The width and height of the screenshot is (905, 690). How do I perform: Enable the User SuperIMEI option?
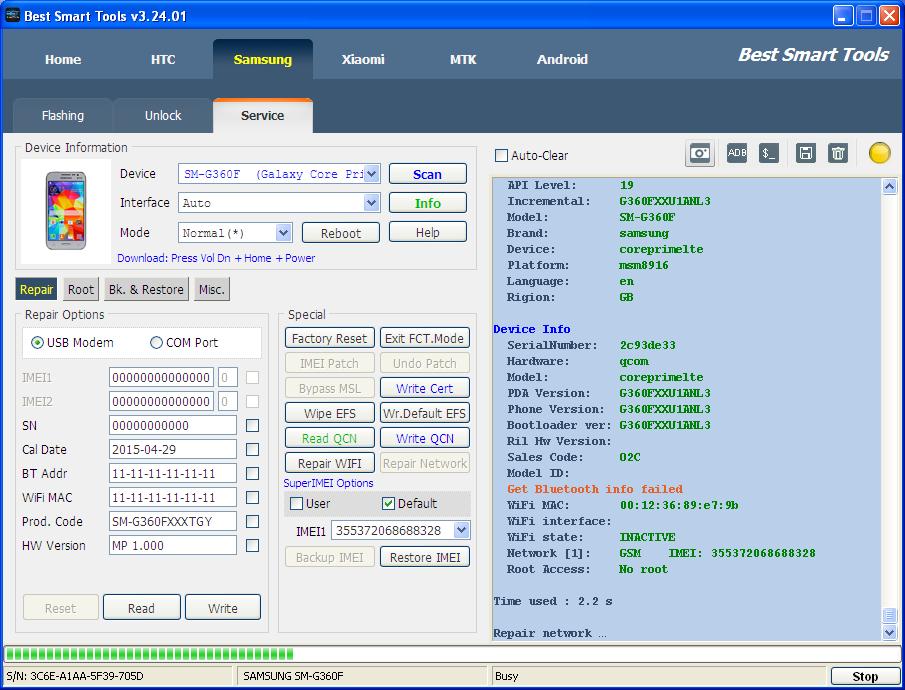[296, 503]
